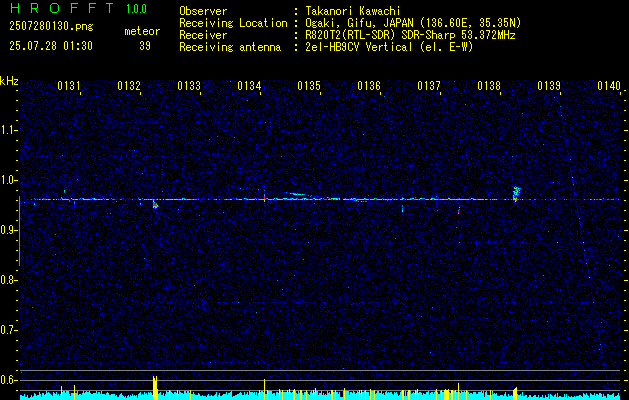Click time marker 0135
Viewport: 629px width, 400px height.
[309, 86]
